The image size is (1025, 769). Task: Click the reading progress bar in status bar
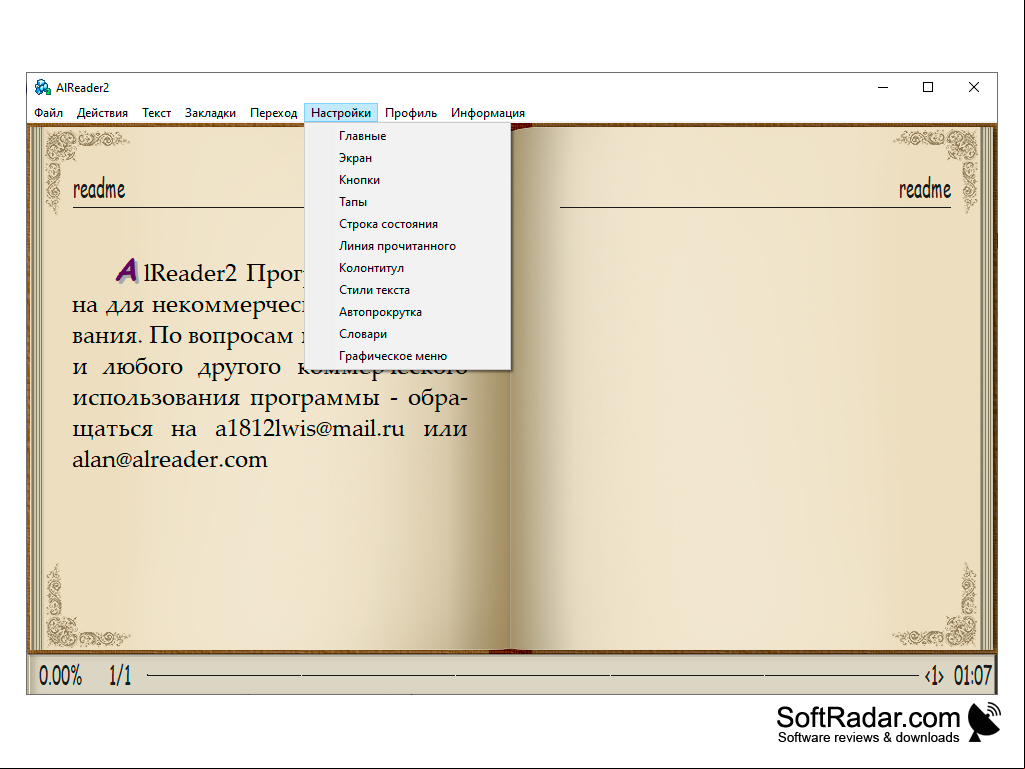point(533,675)
